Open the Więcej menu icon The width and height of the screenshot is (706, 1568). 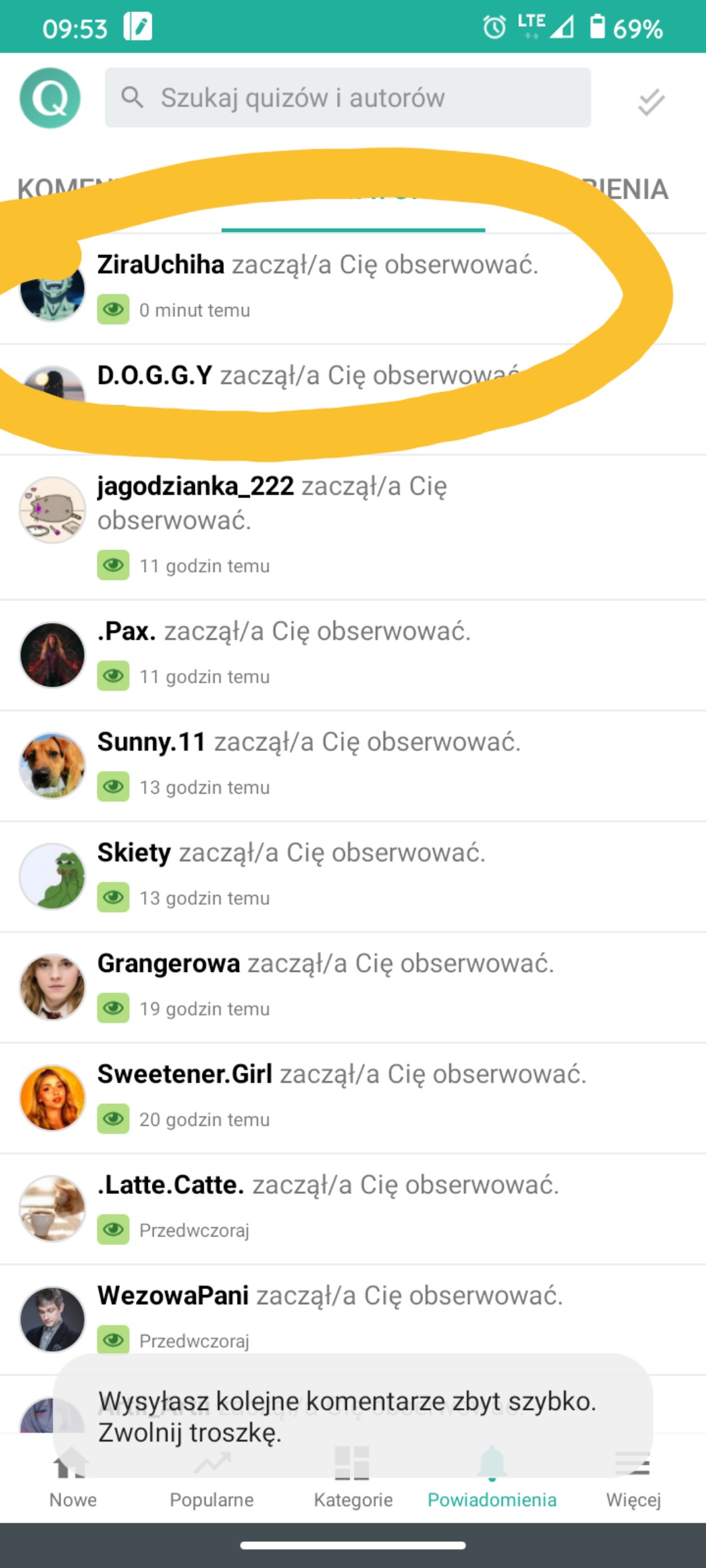[x=633, y=1463]
